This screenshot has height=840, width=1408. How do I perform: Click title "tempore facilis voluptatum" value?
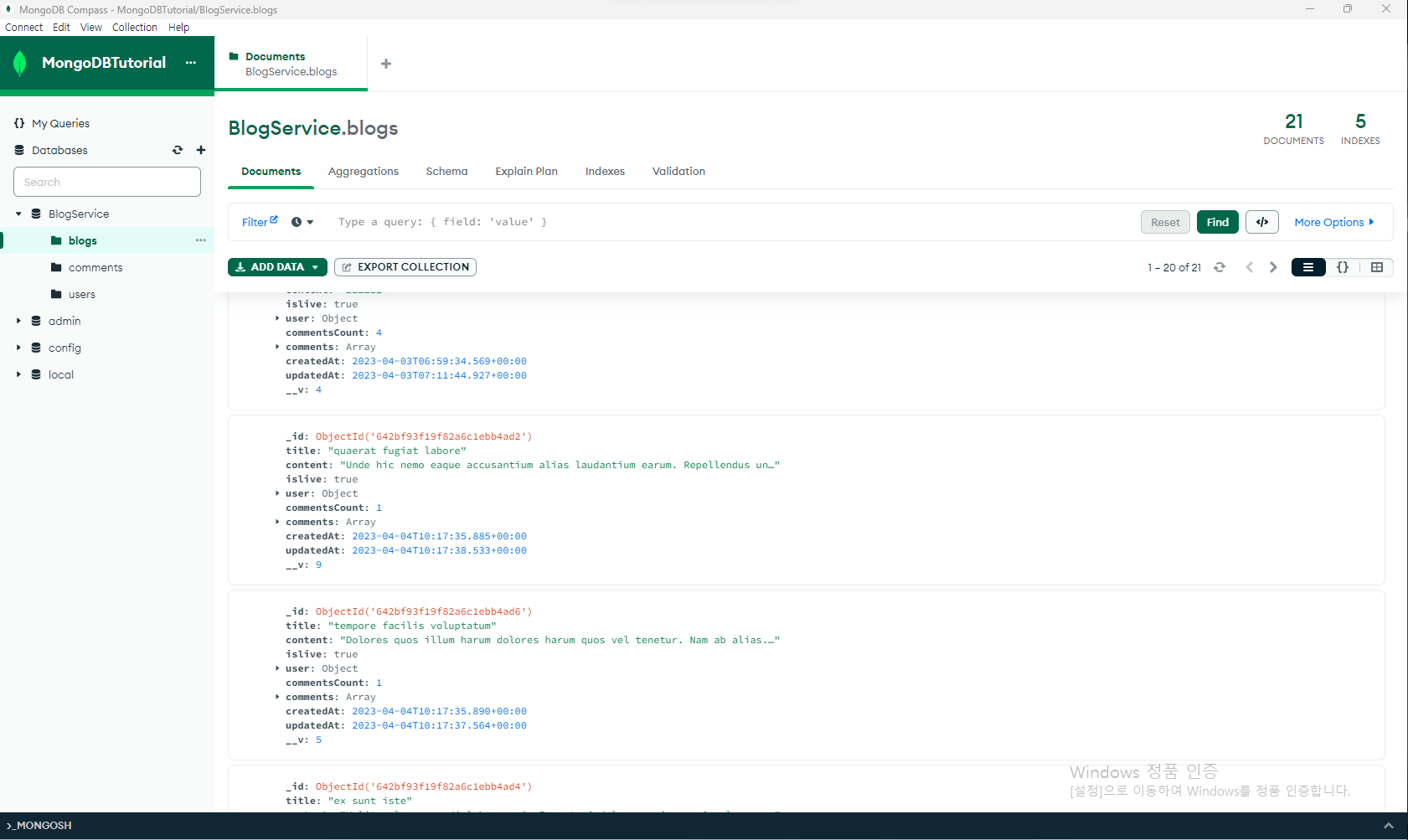(412, 626)
